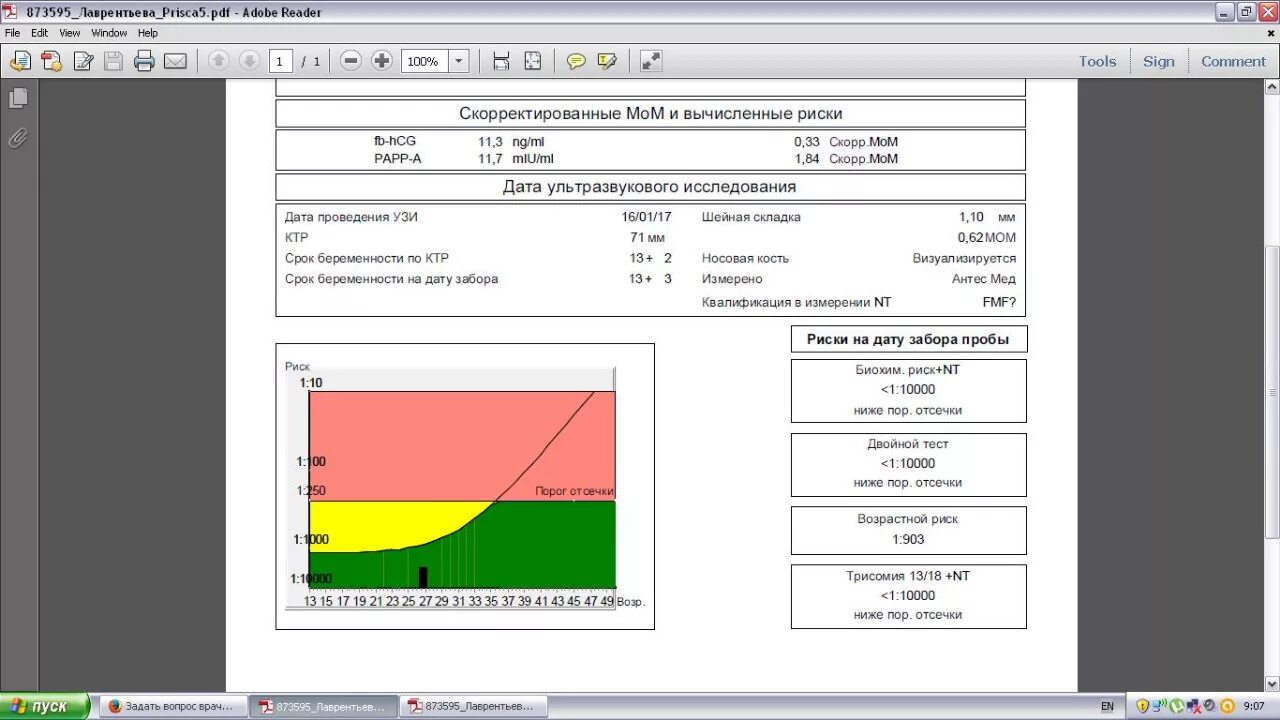The width and height of the screenshot is (1280, 720).
Task: Open the zoom level dropdown arrow
Action: pyautogui.click(x=459, y=61)
